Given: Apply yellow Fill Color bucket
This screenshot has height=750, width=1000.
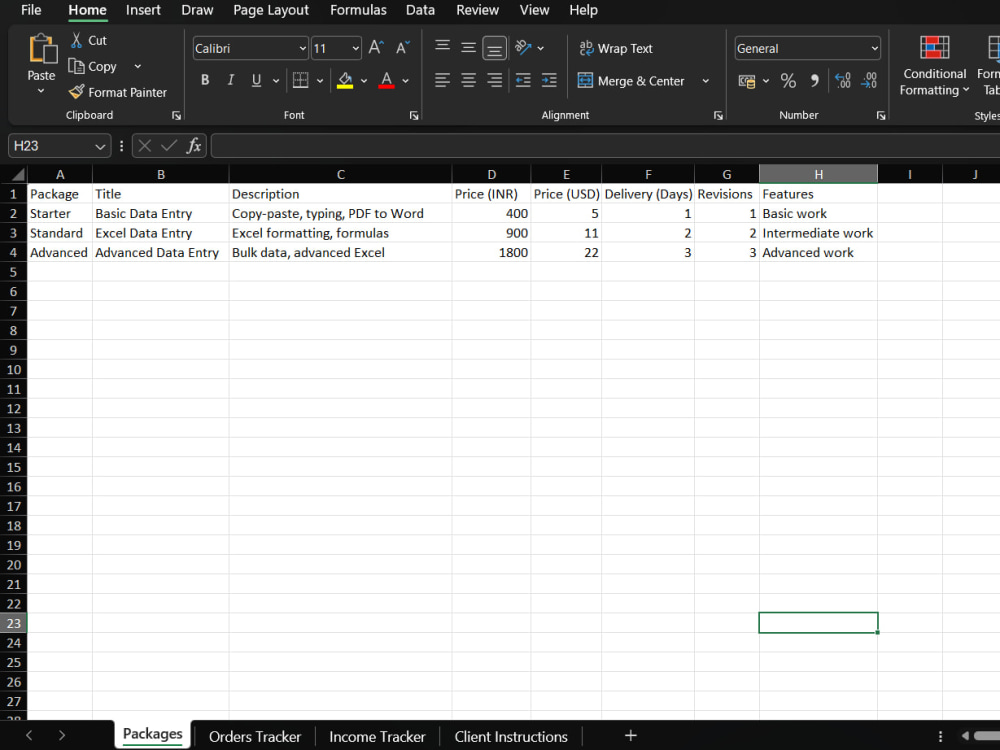Looking at the screenshot, I should coord(345,80).
